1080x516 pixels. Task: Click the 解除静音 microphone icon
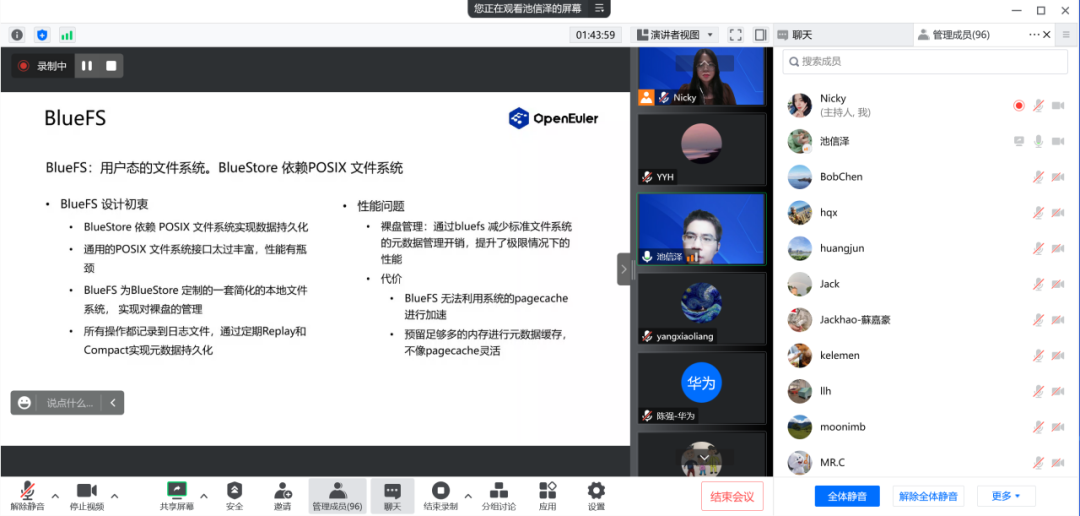pos(27,490)
